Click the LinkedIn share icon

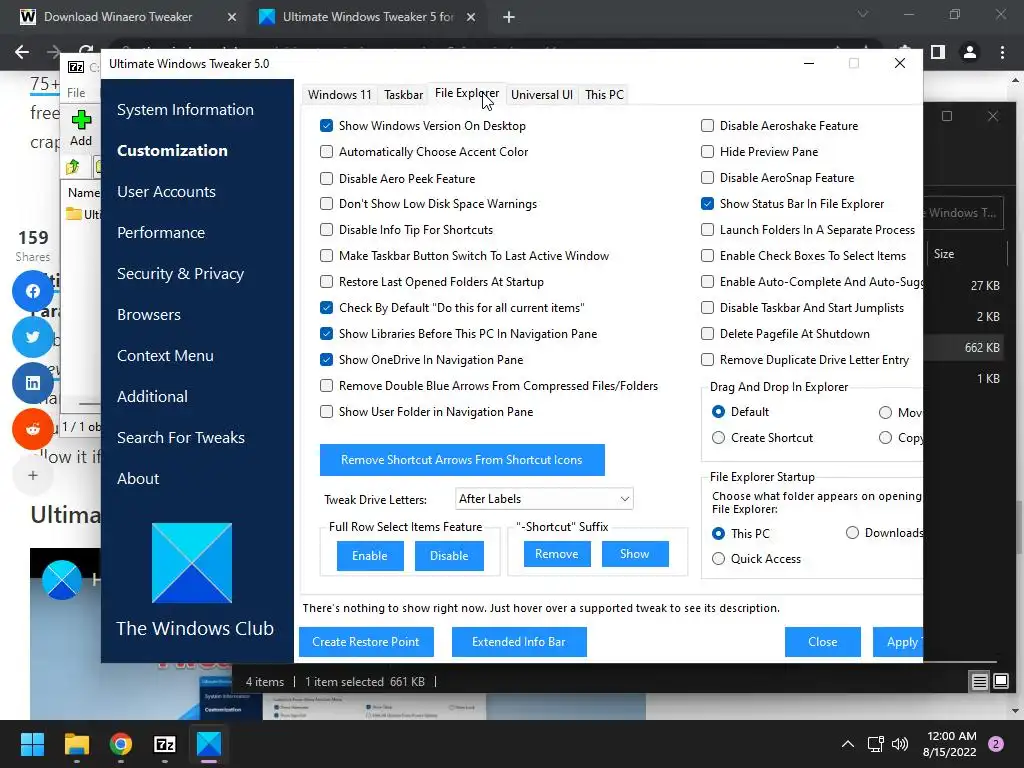tap(33, 383)
